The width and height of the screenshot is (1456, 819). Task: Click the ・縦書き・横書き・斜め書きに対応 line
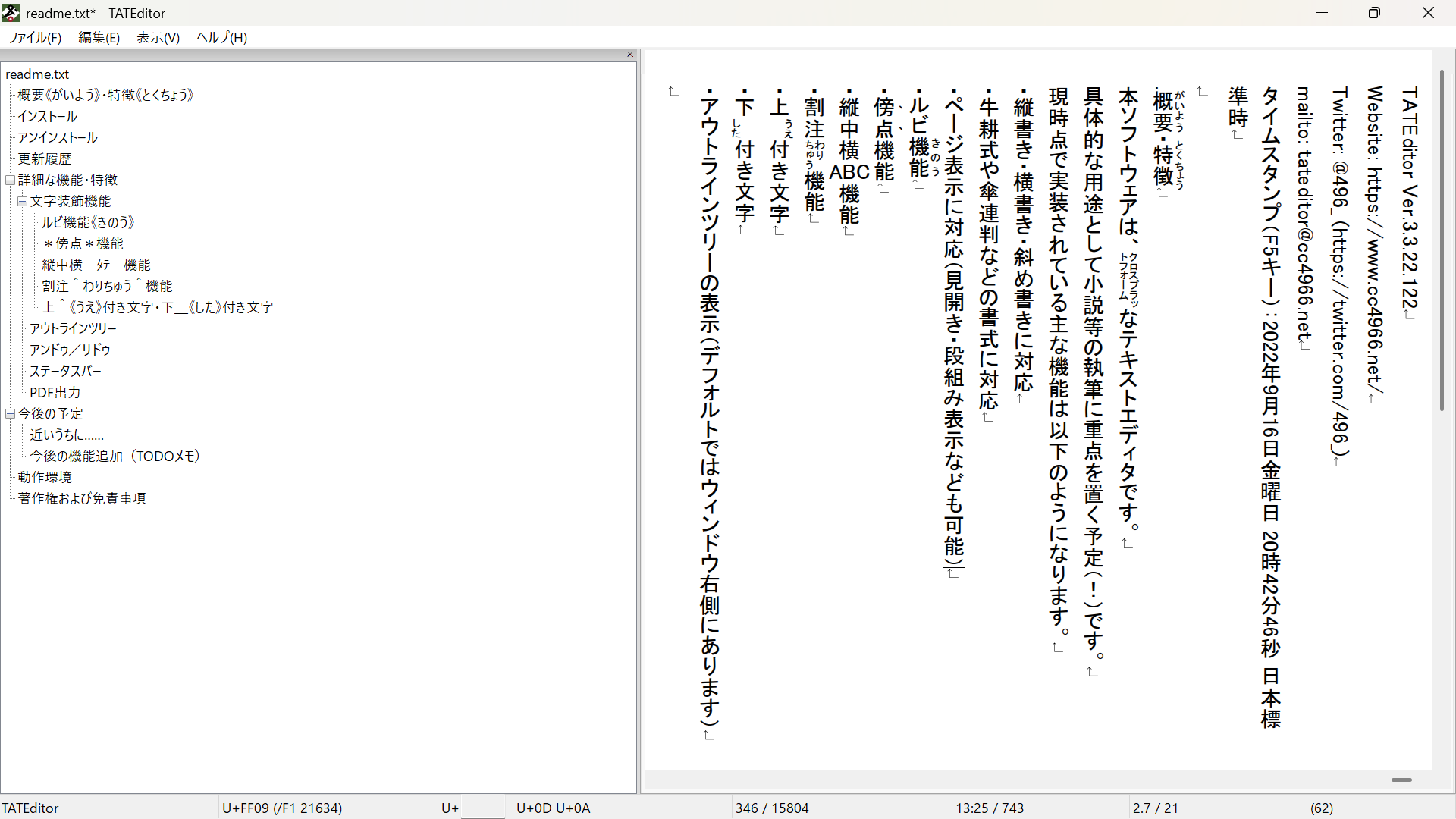1024,242
